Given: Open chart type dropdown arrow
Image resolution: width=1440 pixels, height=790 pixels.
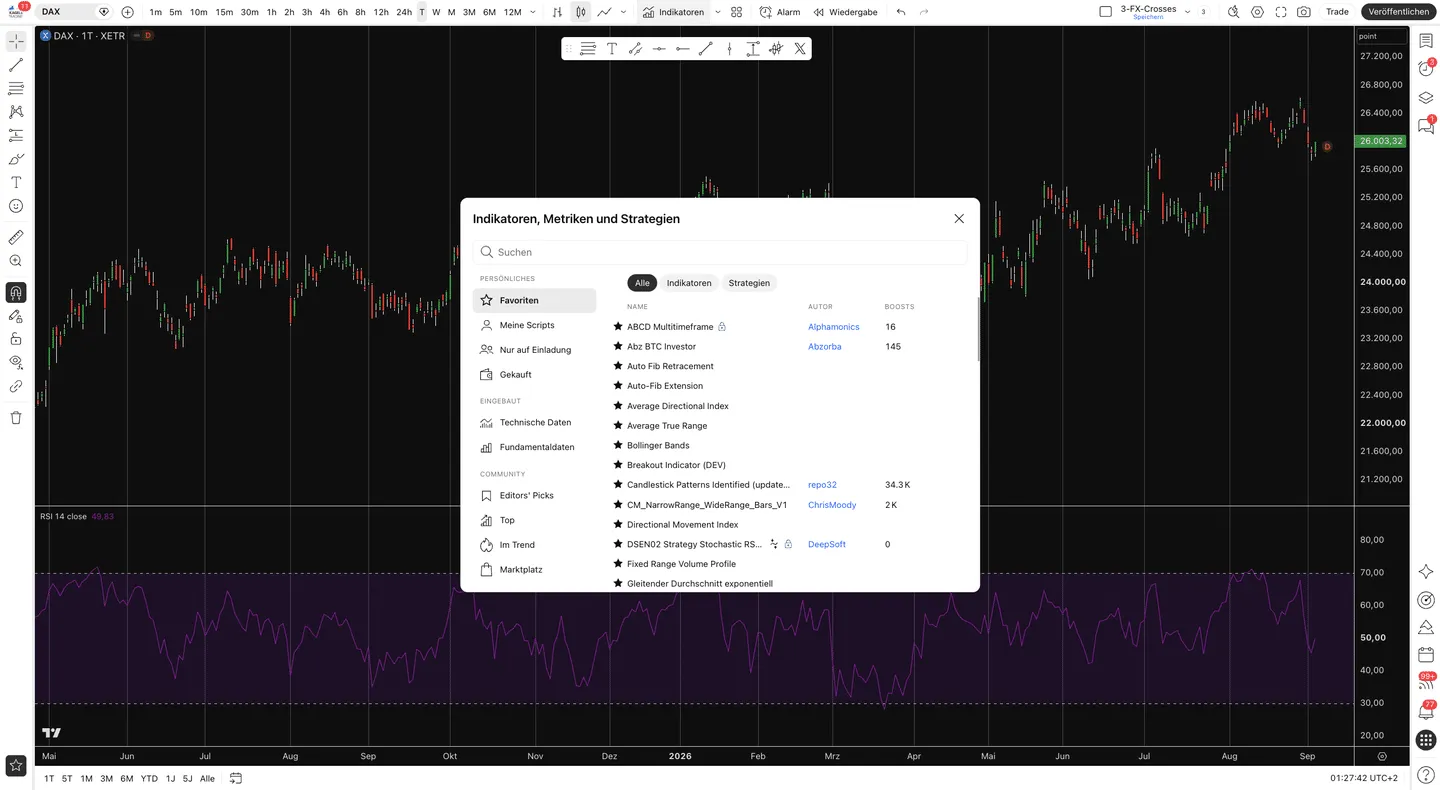Looking at the screenshot, I should point(624,12).
